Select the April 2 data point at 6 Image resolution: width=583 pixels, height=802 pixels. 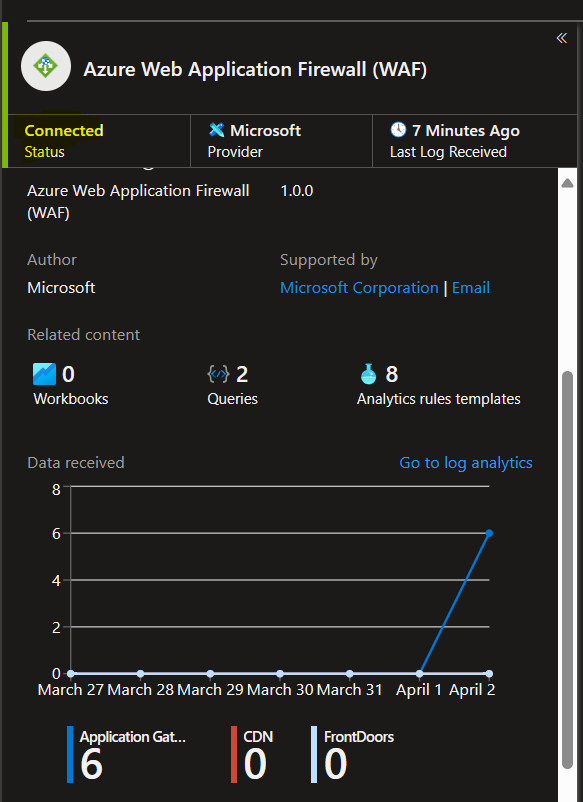pos(489,533)
